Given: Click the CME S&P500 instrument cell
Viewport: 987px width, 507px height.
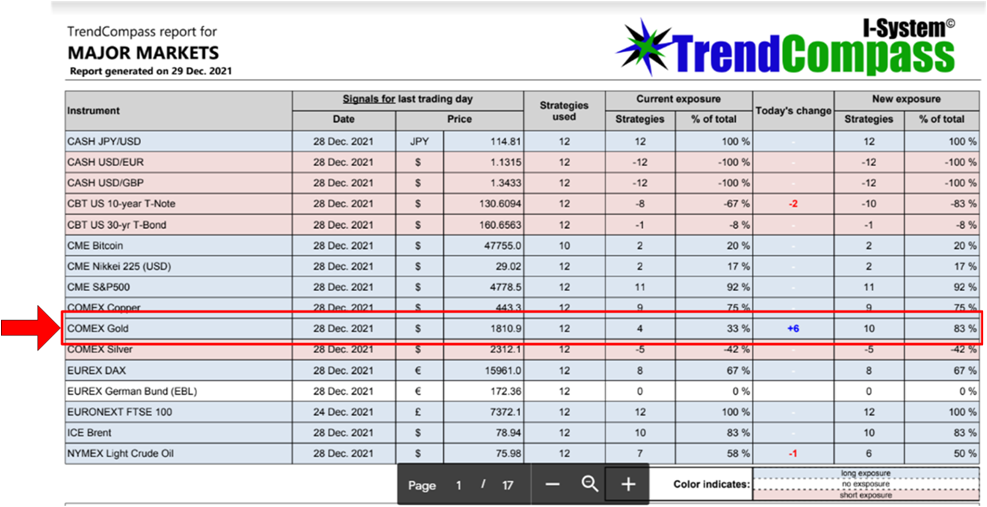Looking at the screenshot, I should pos(178,287).
